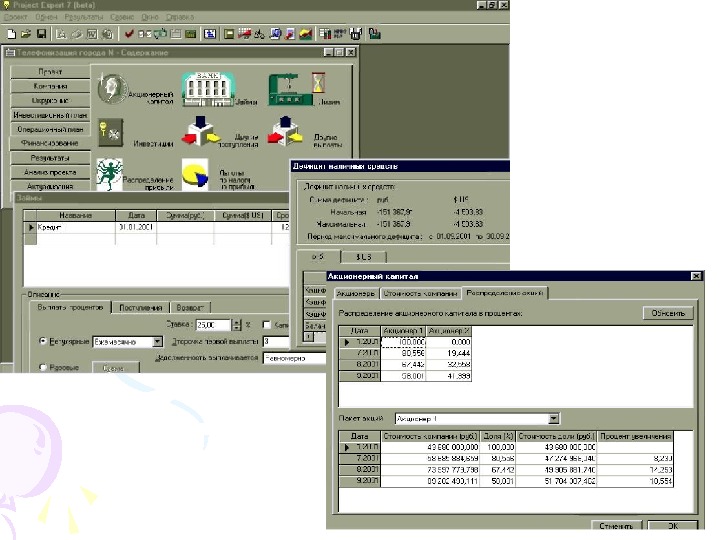
Task: Click the W document toolbar icon
Action: pos(92,34)
